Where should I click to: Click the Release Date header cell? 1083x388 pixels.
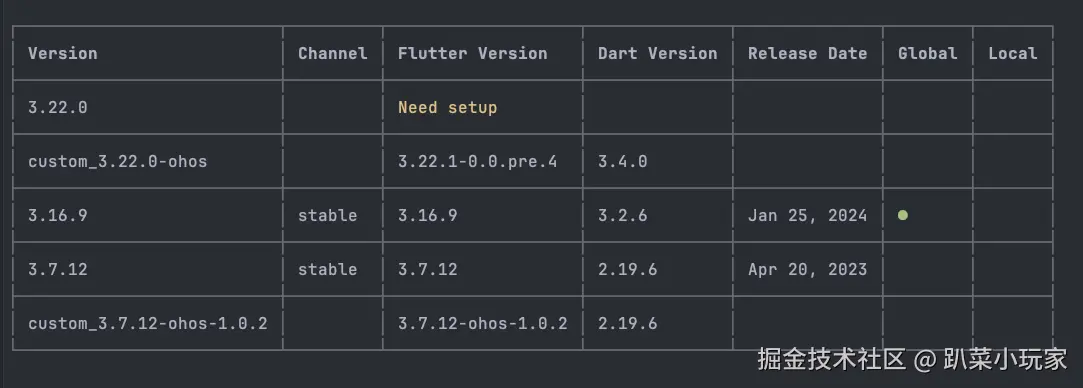[x=807, y=54]
